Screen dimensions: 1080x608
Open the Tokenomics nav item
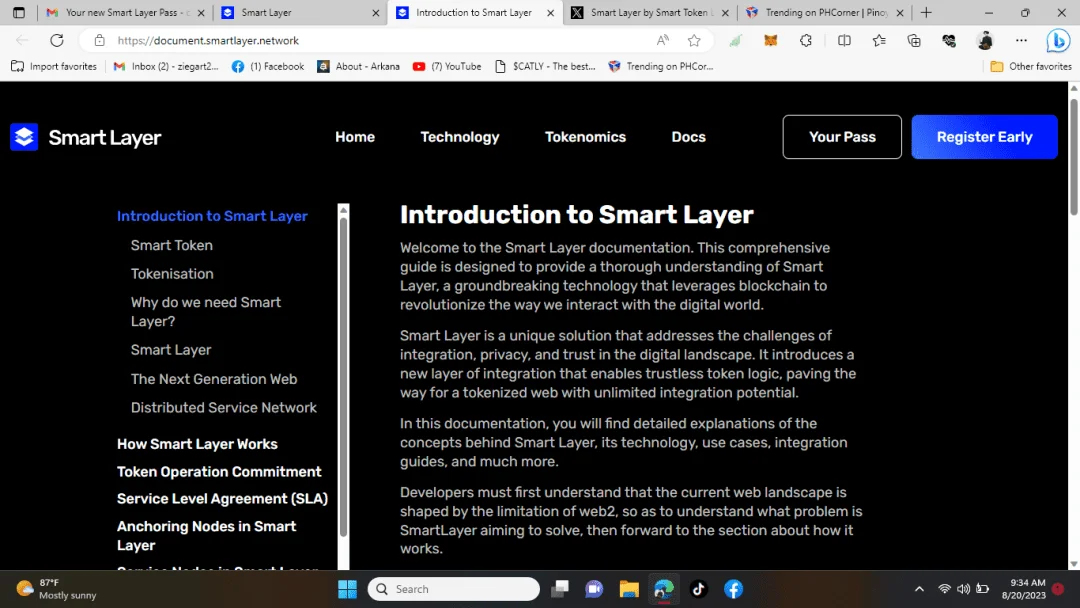click(585, 137)
